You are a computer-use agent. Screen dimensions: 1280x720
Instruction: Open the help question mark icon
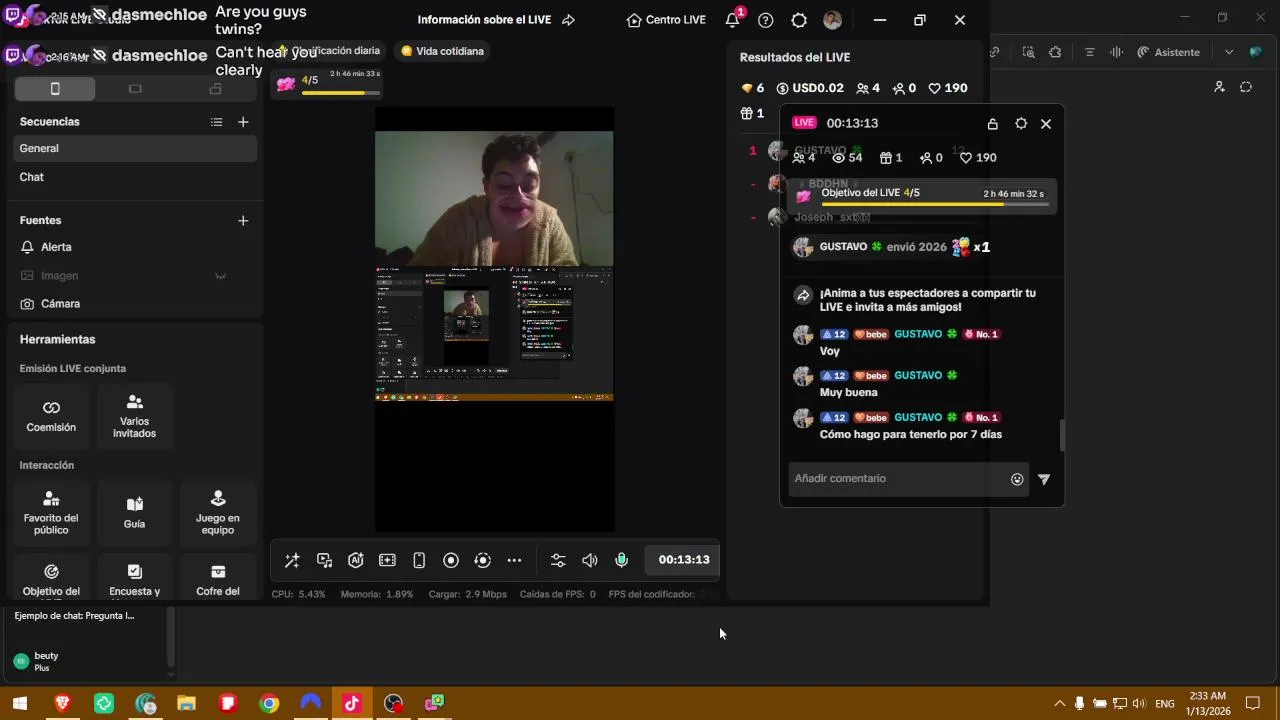coord(766,20)
